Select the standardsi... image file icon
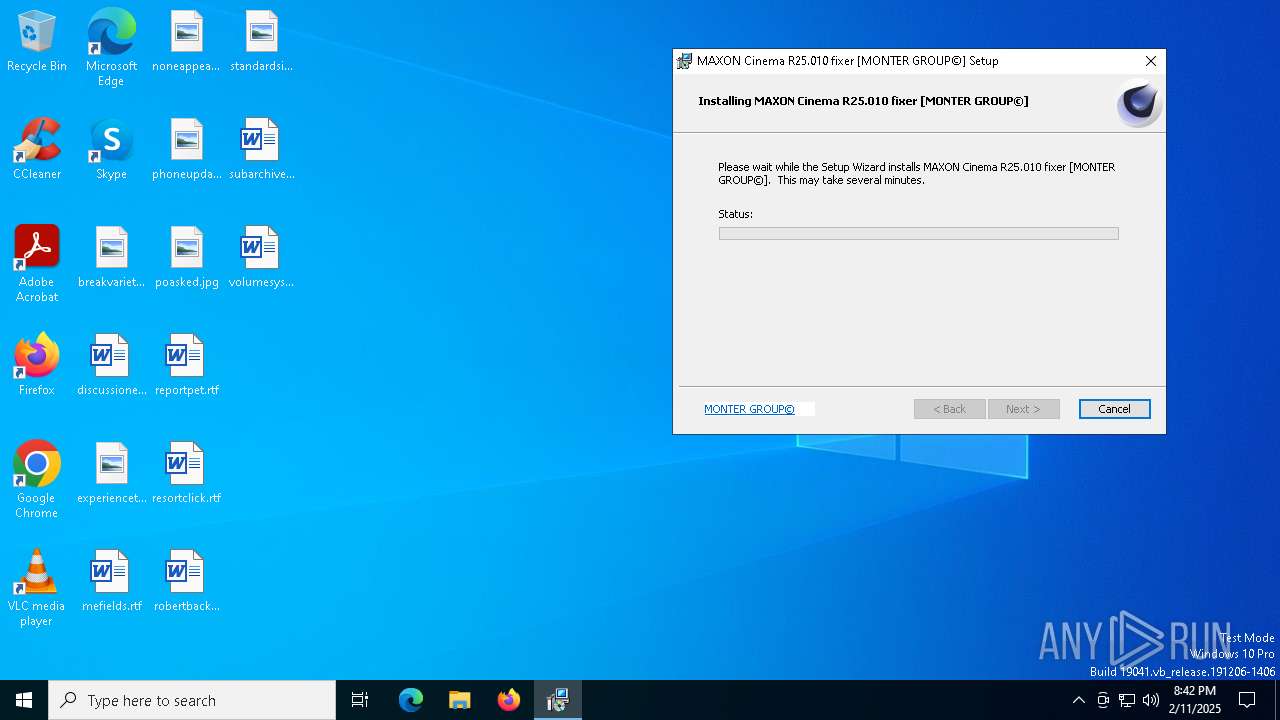This screenshot has width=1280, height=720. coord(261,42)
